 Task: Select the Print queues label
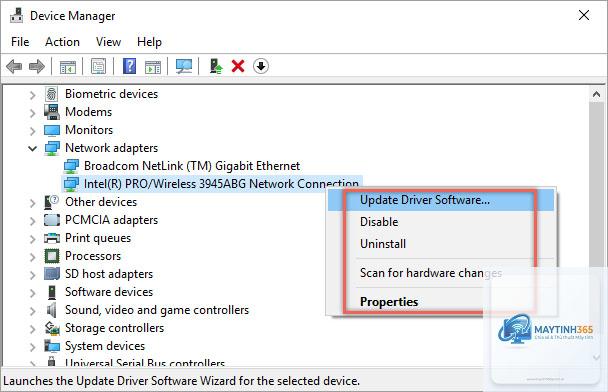tap(98, 238)
